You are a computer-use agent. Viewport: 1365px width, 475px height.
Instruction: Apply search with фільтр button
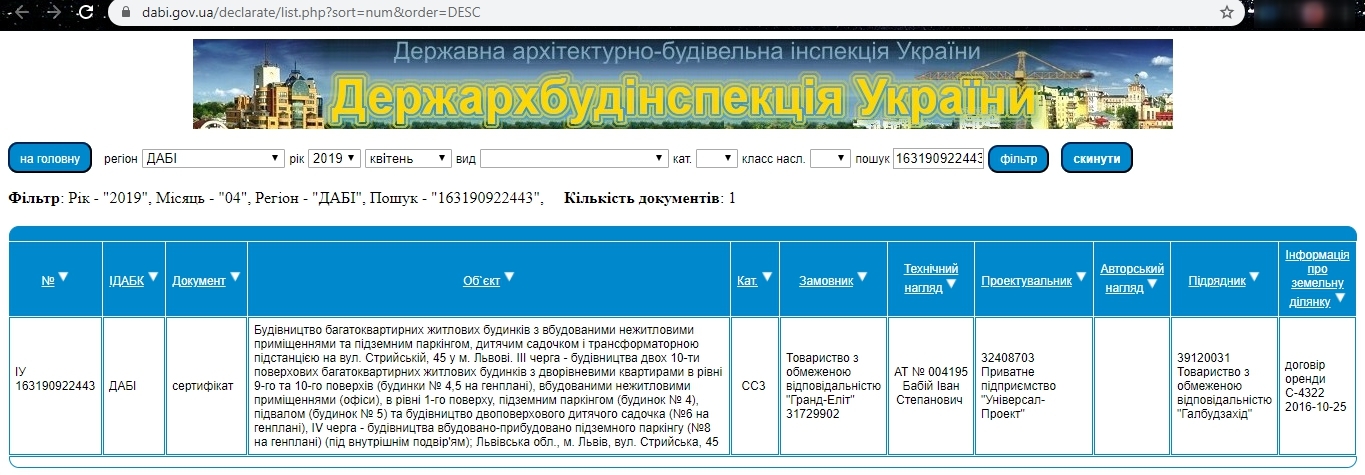[1018, 158]
